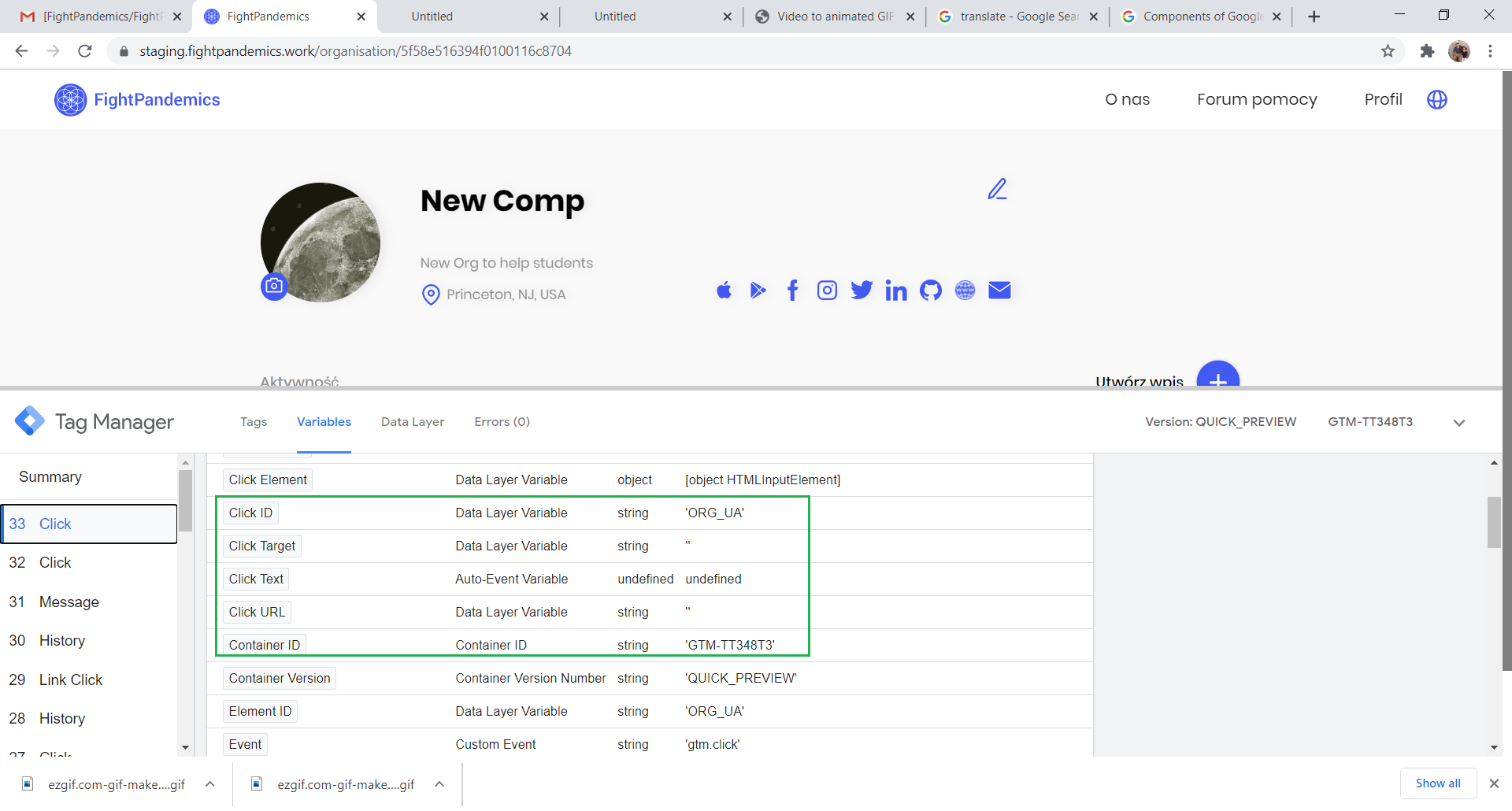Bookmark this page with star icon
Image resolution: width=1512 pixels, height=811 pixels.
[x=1388, y=51]
